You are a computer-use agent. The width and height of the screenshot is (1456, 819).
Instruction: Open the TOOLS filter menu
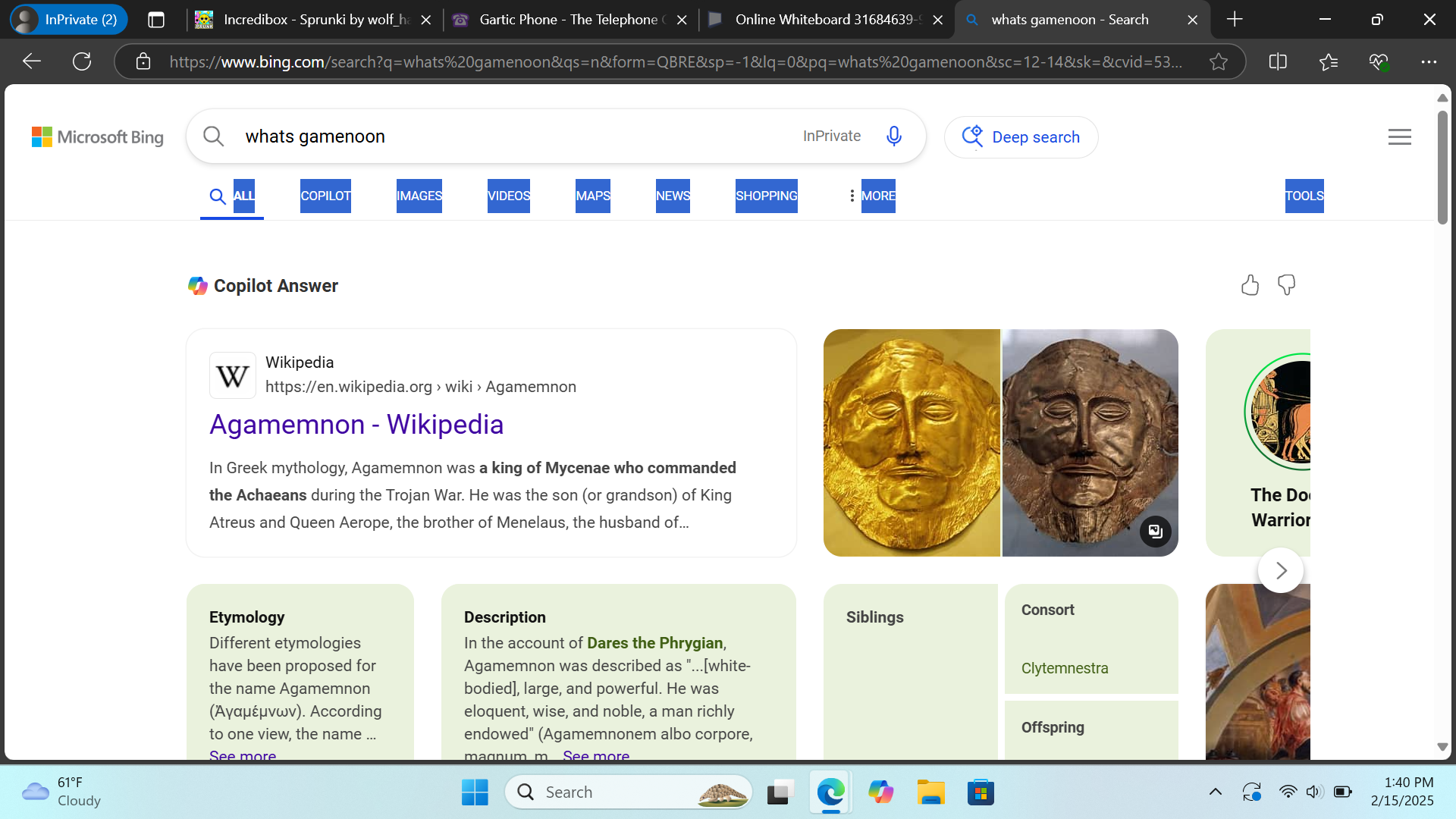[x=1304, y=196]
